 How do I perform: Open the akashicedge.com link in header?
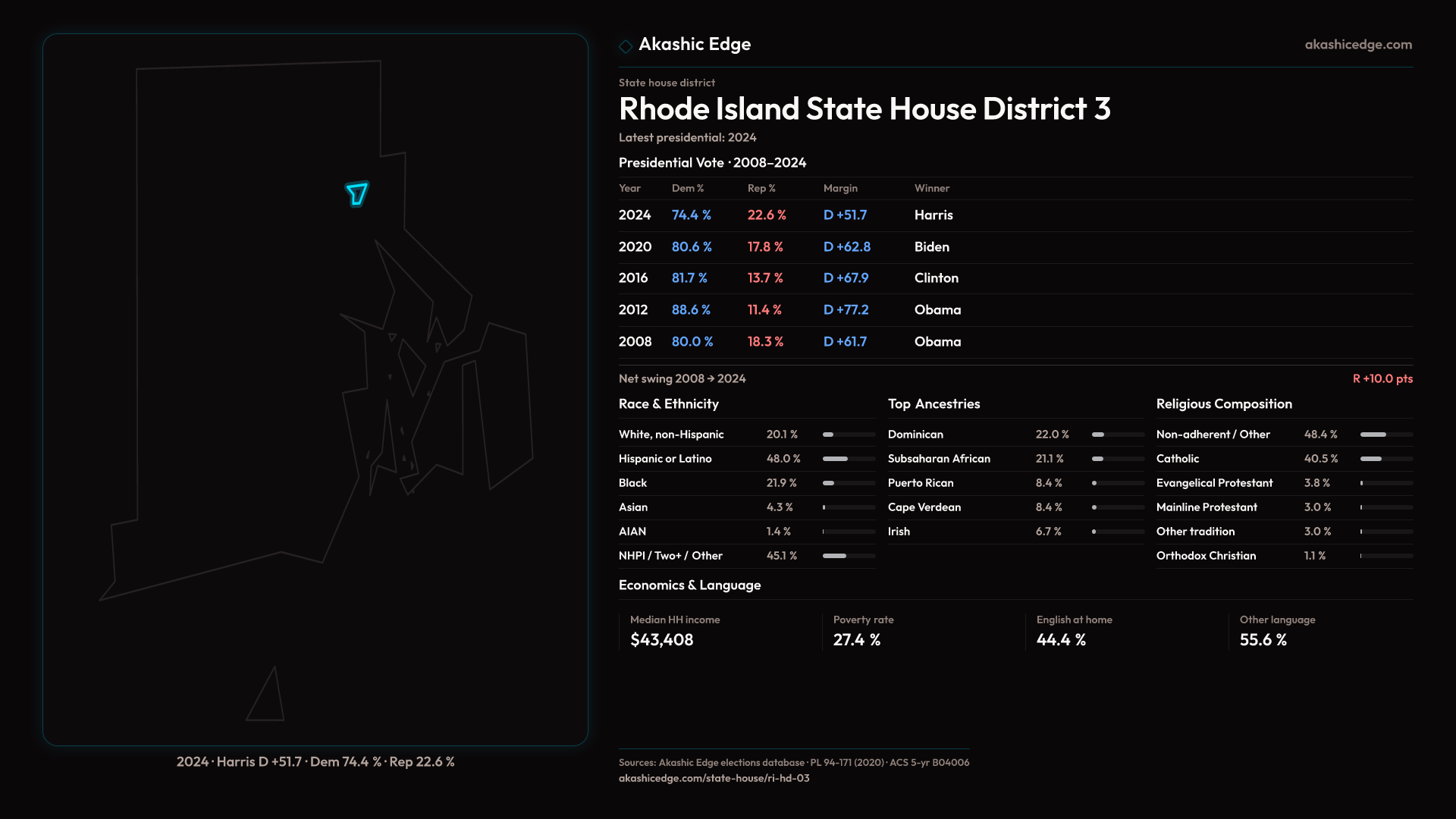click(x=1358, y=45)
